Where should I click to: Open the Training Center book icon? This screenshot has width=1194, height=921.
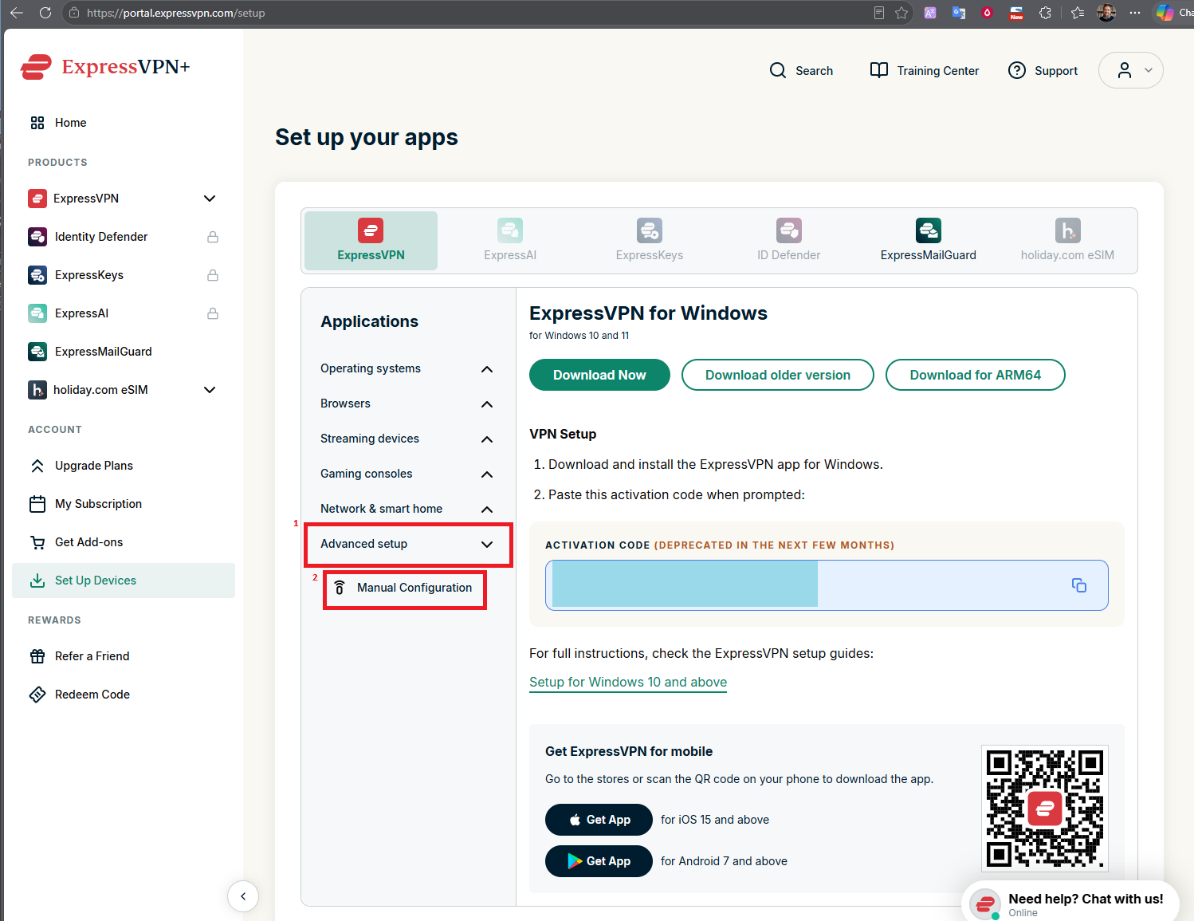879,71
